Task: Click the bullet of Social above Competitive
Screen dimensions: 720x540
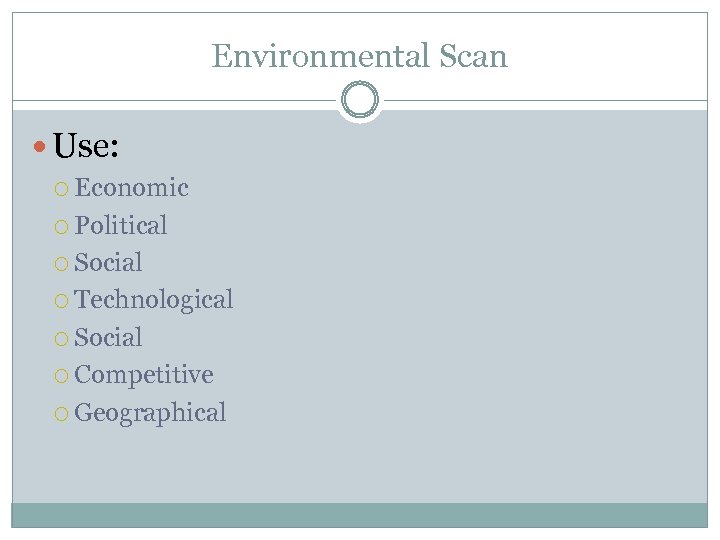Action: 62,338
